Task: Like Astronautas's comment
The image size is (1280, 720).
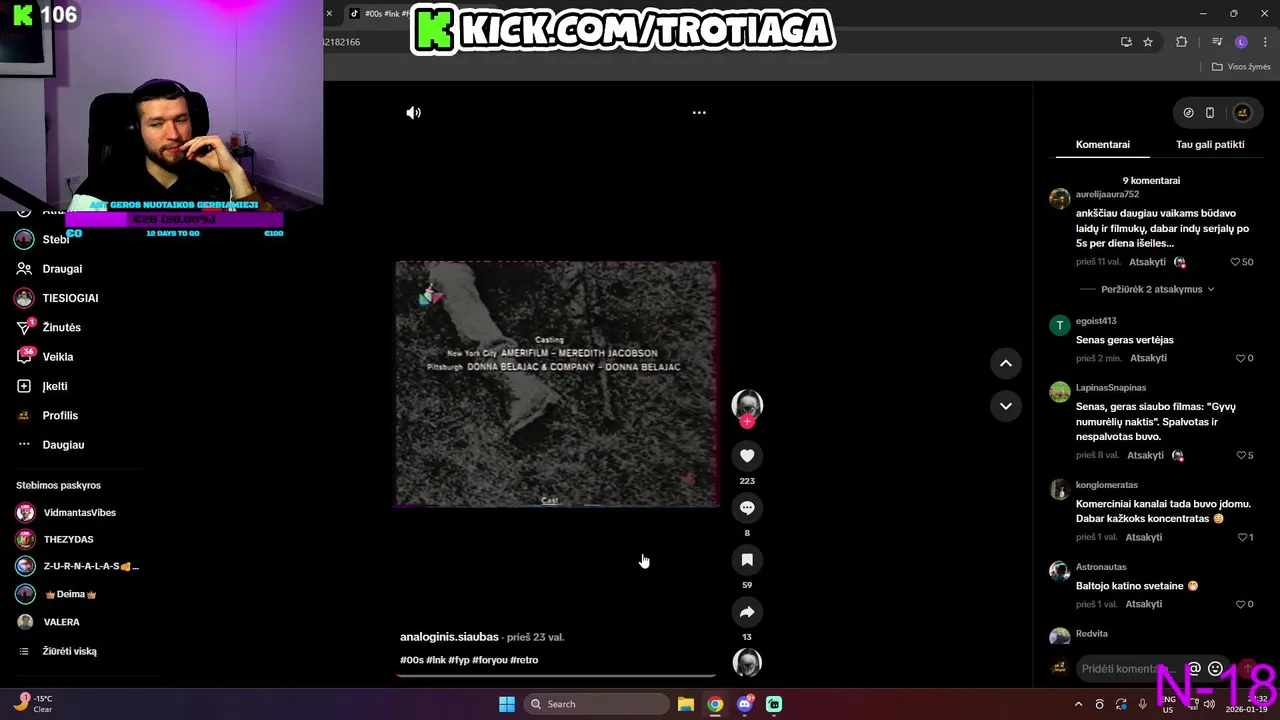Action: [1240, 604]
